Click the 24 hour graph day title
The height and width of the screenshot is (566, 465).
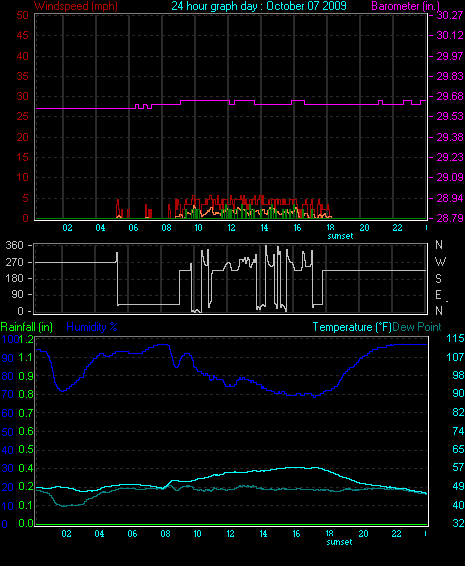coord(259,6)
